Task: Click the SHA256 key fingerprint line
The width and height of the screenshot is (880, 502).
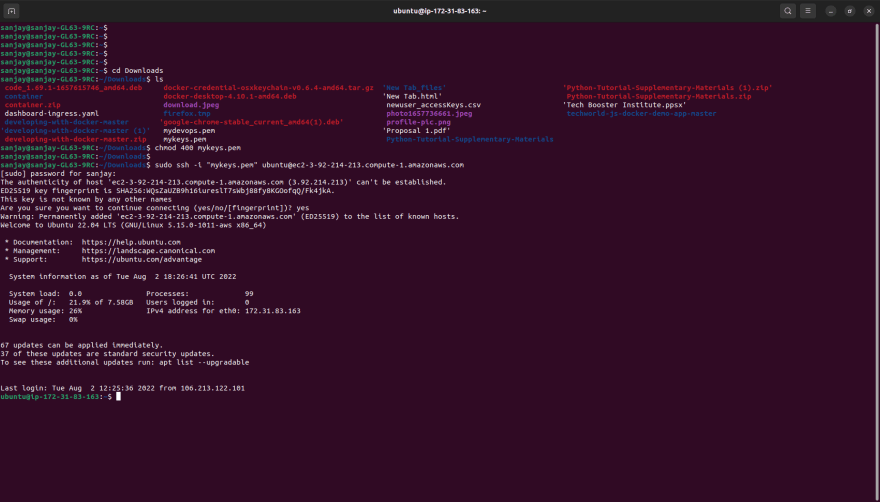Action: click(167, 191)
